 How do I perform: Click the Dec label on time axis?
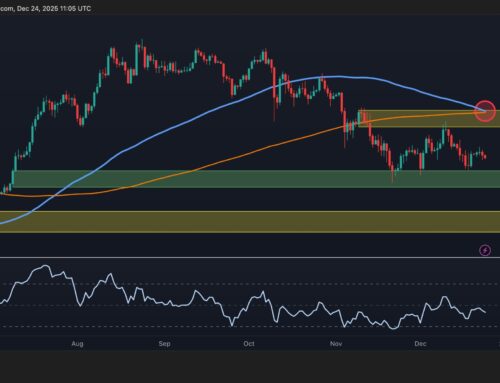[x=420, y=343]
